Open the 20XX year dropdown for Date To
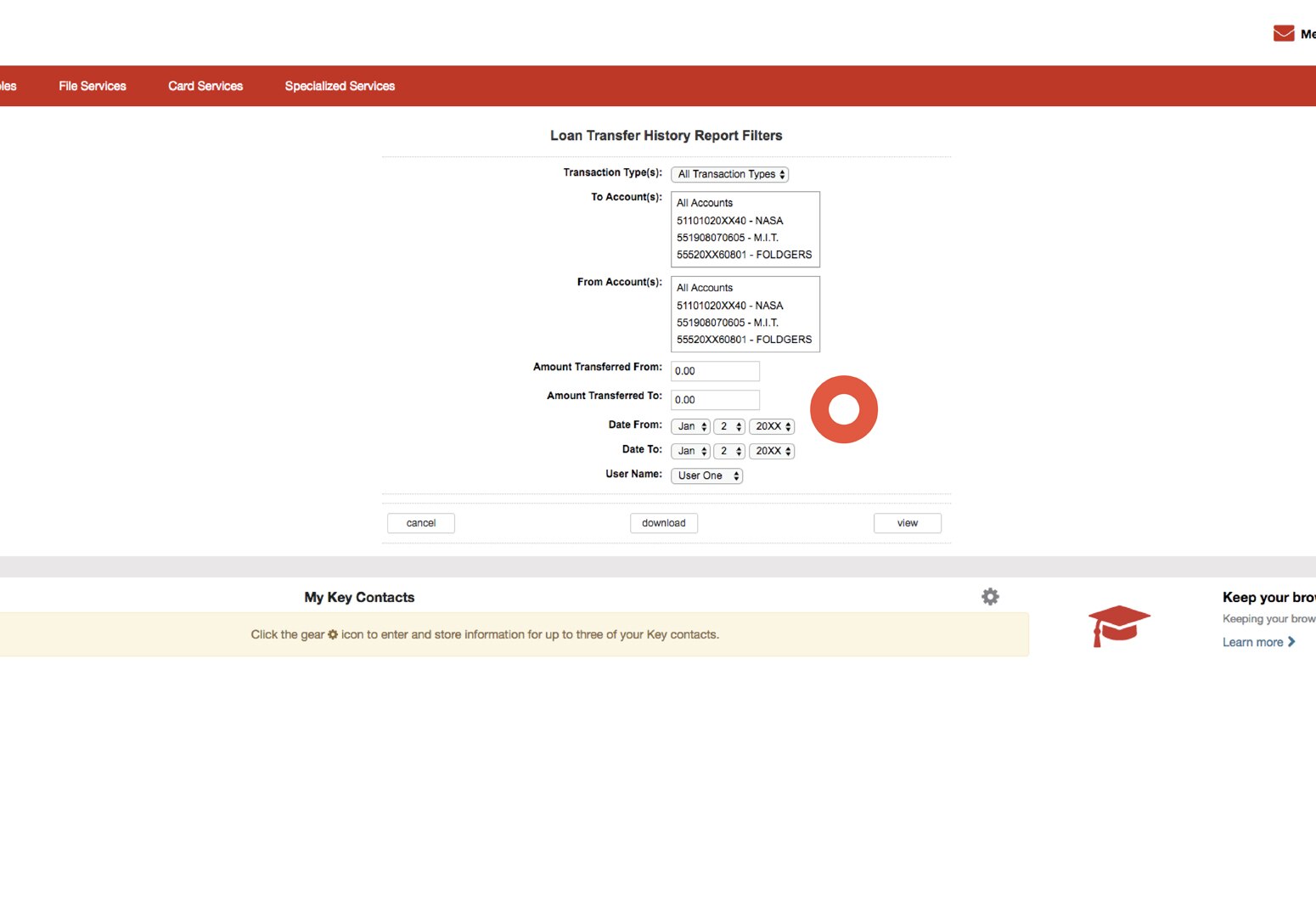 [771, 451]
